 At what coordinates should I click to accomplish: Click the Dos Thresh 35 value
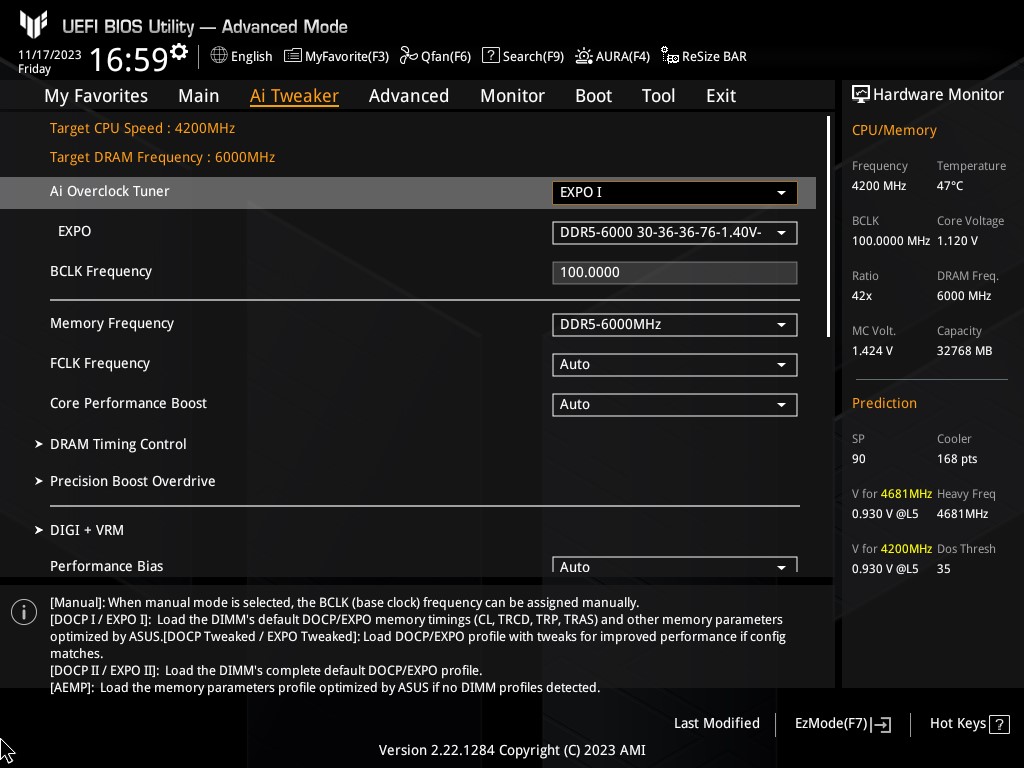point(943,569)
